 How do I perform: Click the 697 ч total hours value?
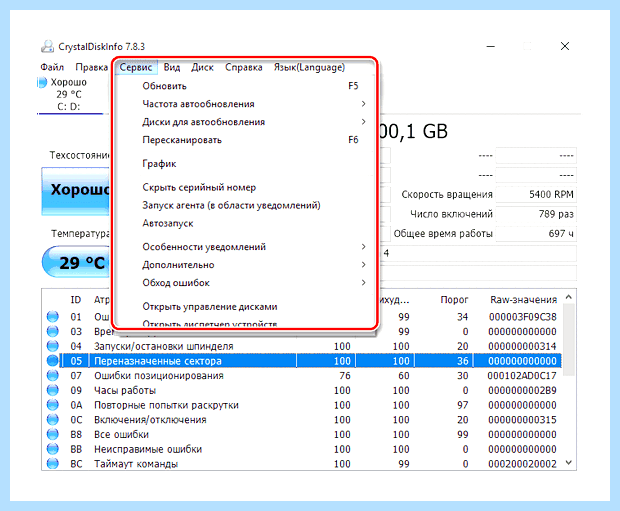click(x=536, y=233)
